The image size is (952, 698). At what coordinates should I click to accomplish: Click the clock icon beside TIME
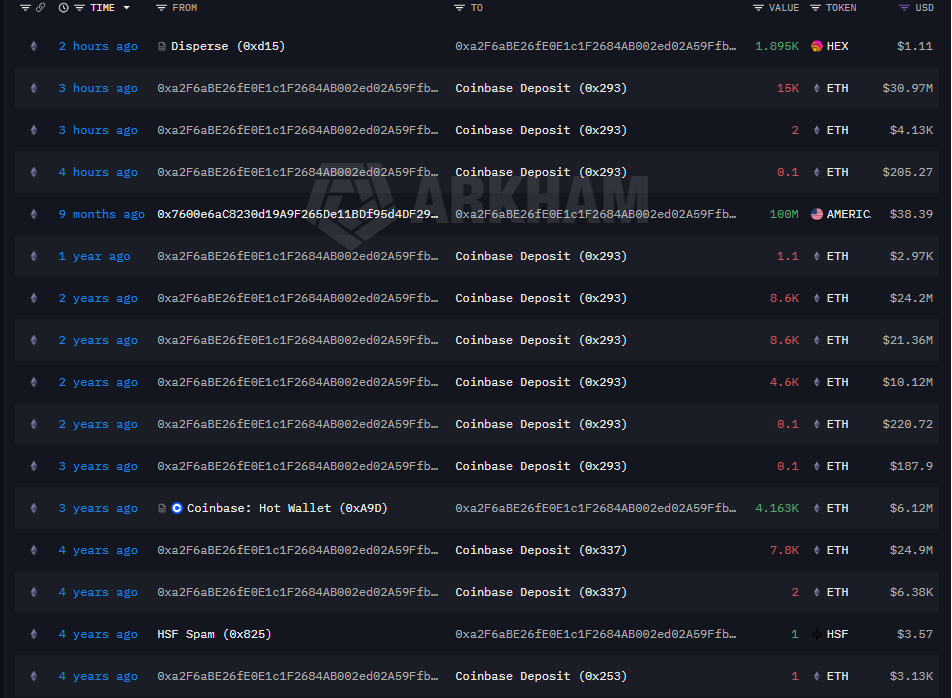coord(63,8)
